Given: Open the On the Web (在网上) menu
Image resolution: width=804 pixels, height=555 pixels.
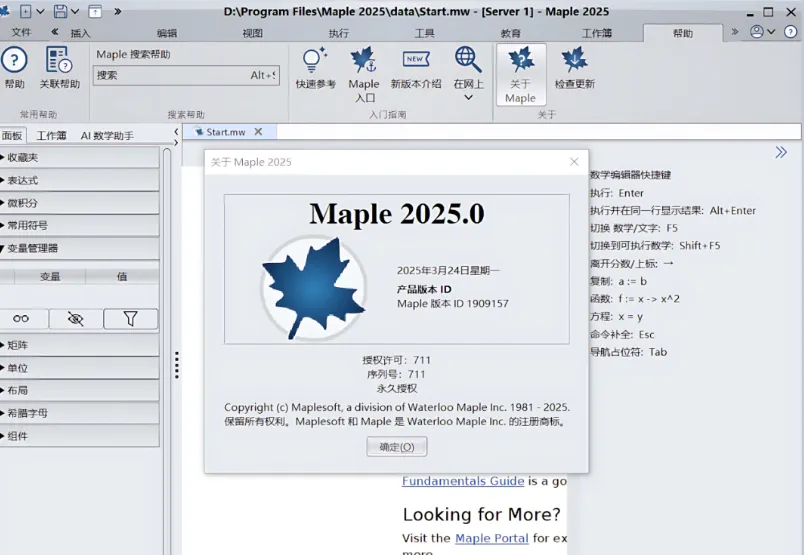Looking at the screenshot, I should coord(468,75).
